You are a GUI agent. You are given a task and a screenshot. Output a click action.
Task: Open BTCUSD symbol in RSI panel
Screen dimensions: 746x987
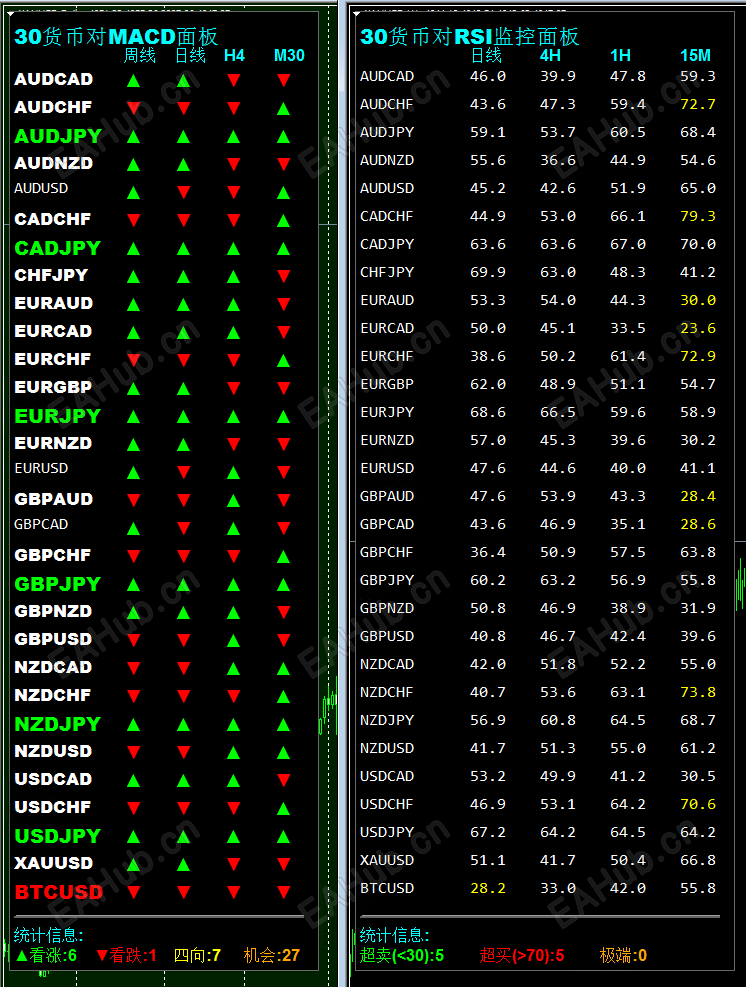click(x=387, y=888)
